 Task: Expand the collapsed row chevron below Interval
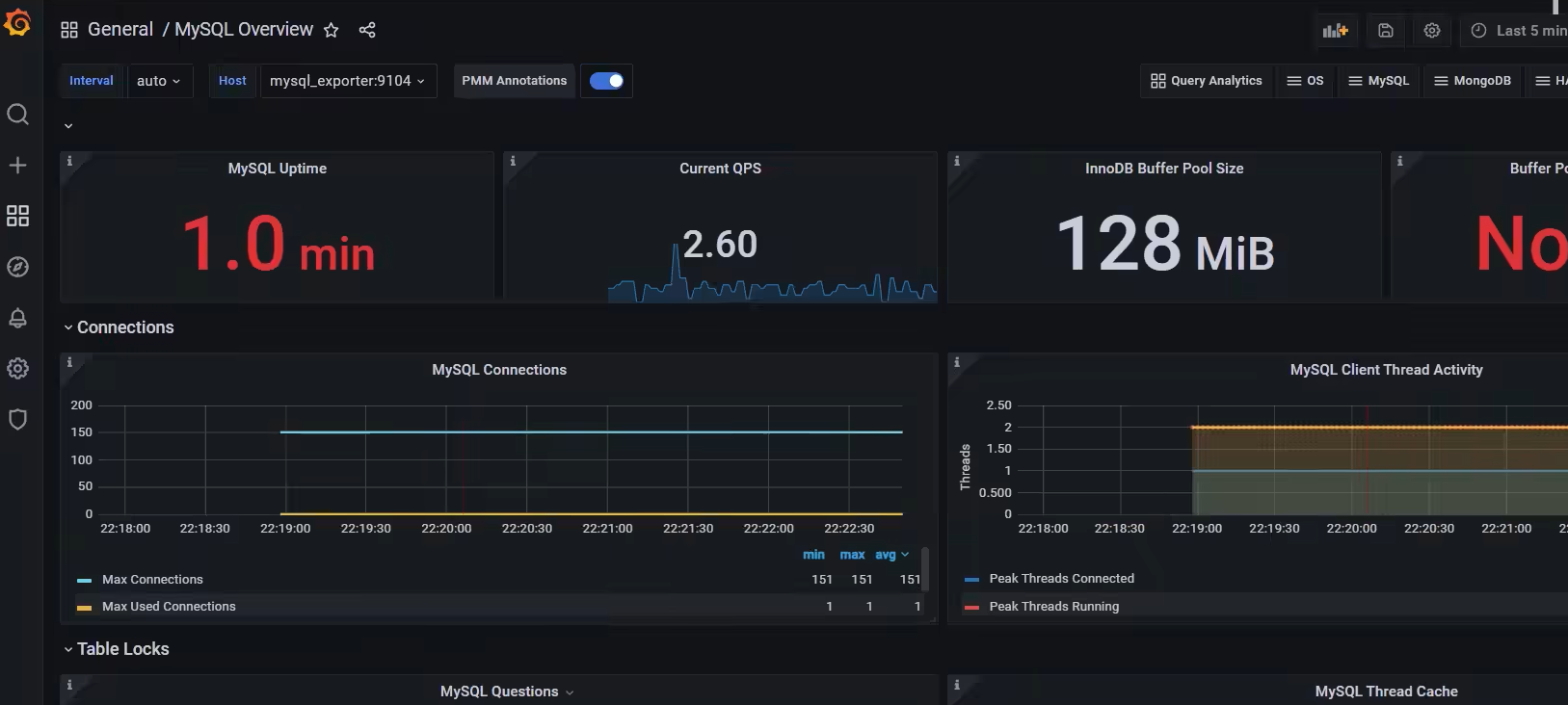[68, 126]
